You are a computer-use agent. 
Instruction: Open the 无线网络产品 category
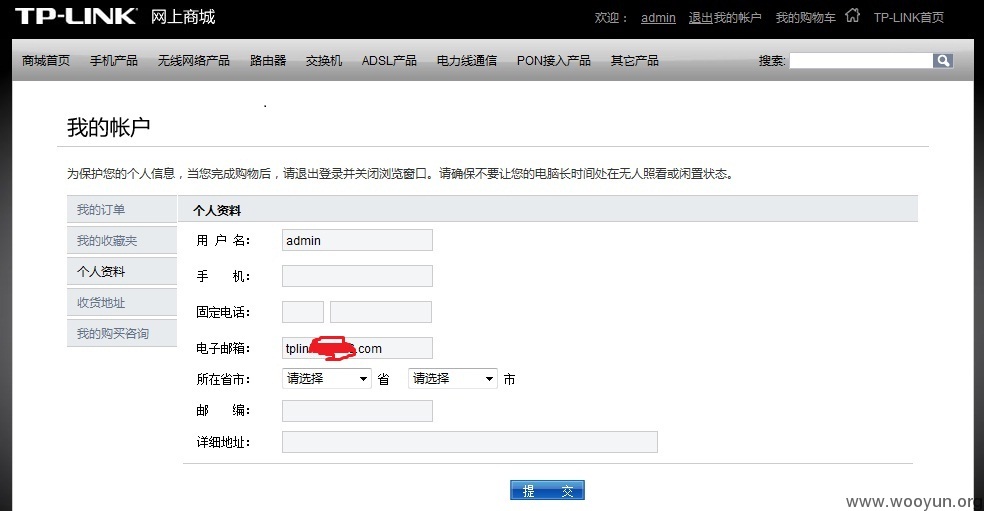click(x=194, y=60)
